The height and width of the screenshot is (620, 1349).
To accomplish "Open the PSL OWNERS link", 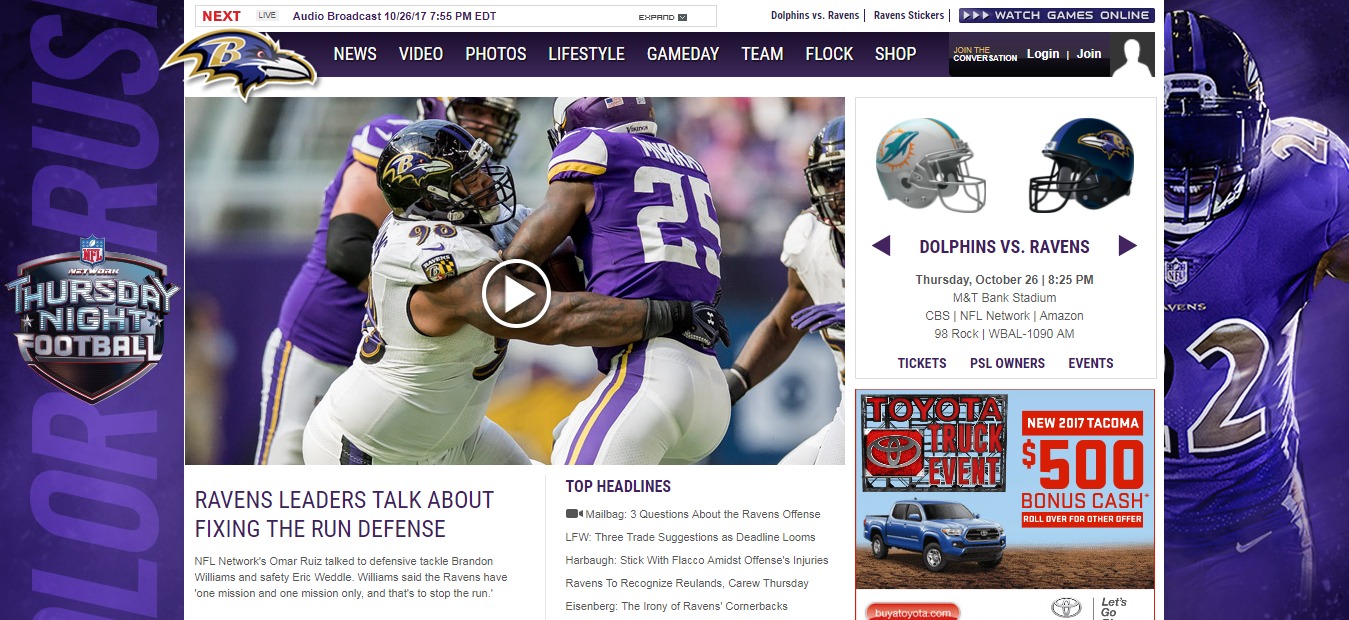I will point(1007,363).
